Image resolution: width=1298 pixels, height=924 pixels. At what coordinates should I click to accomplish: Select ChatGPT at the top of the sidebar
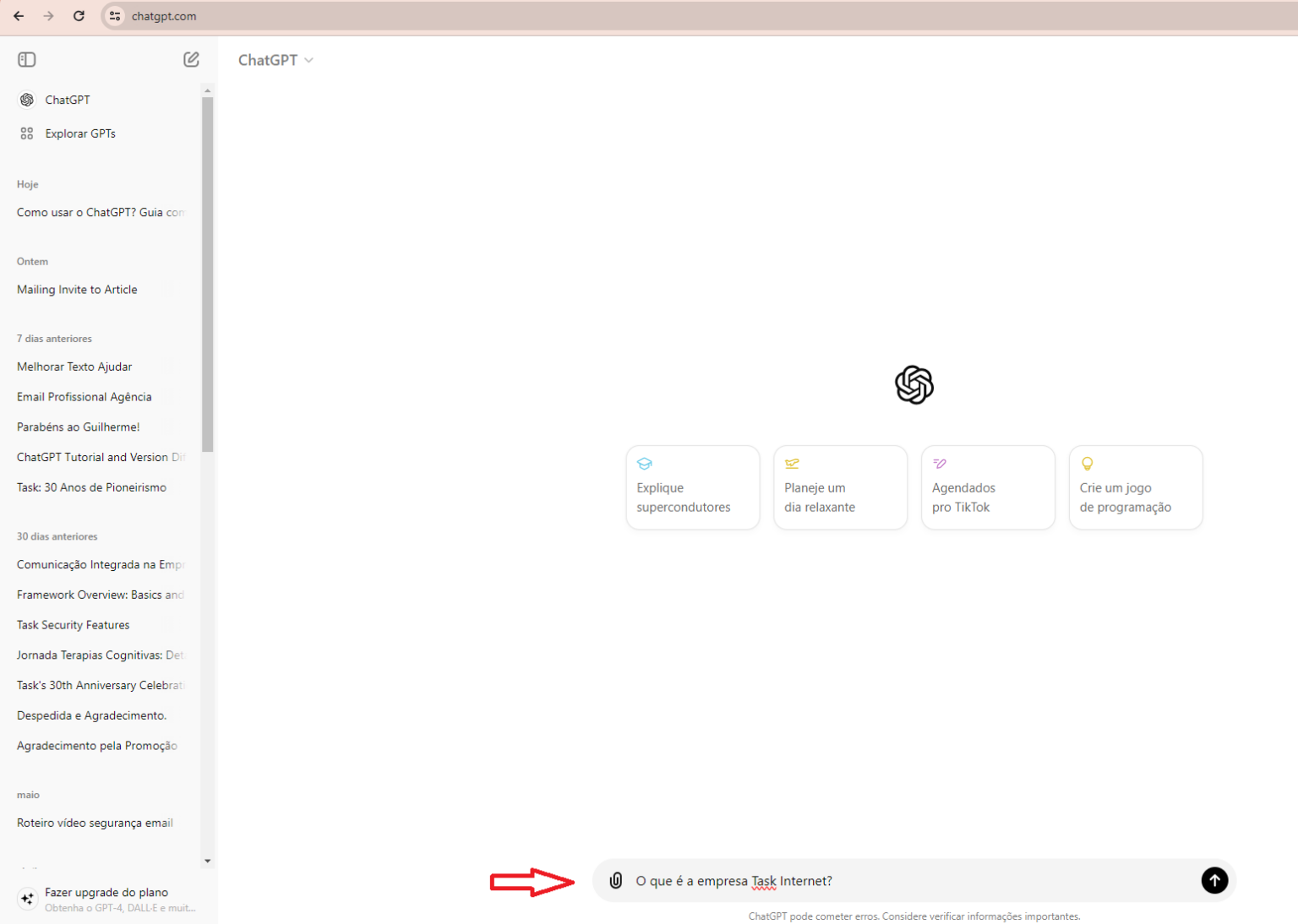(x=68, y=99)
